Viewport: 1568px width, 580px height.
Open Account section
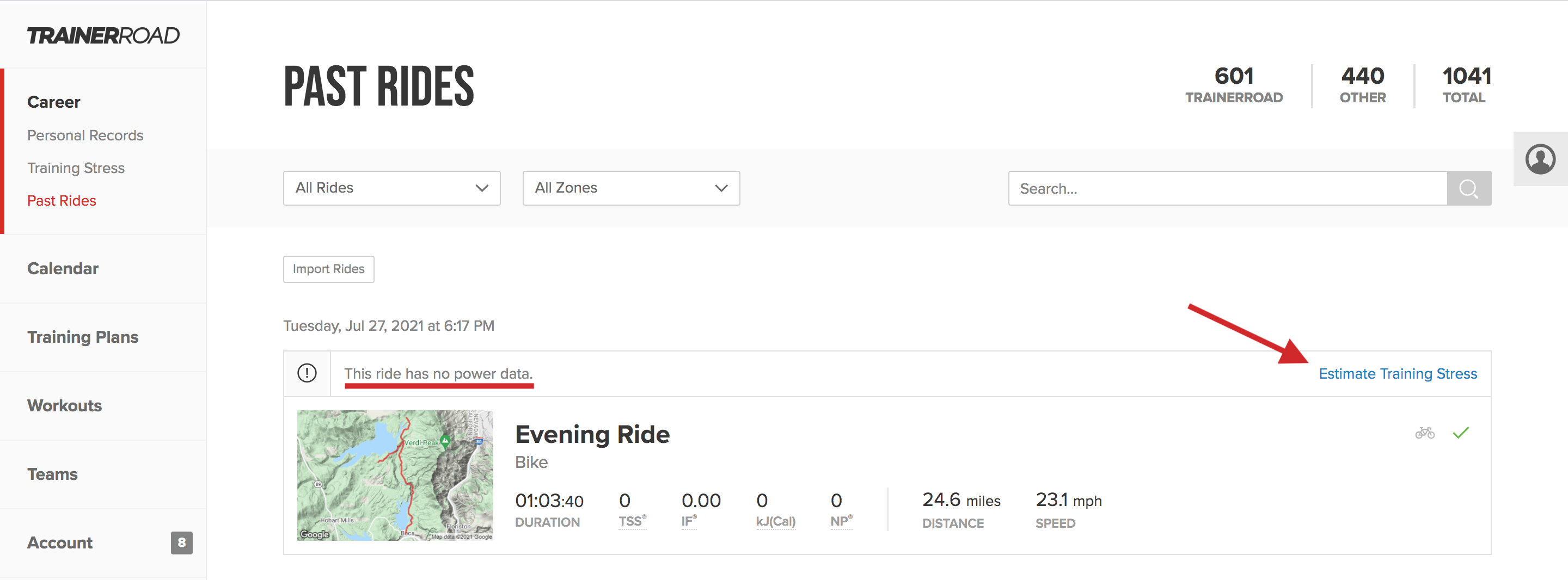coord(60,542)
